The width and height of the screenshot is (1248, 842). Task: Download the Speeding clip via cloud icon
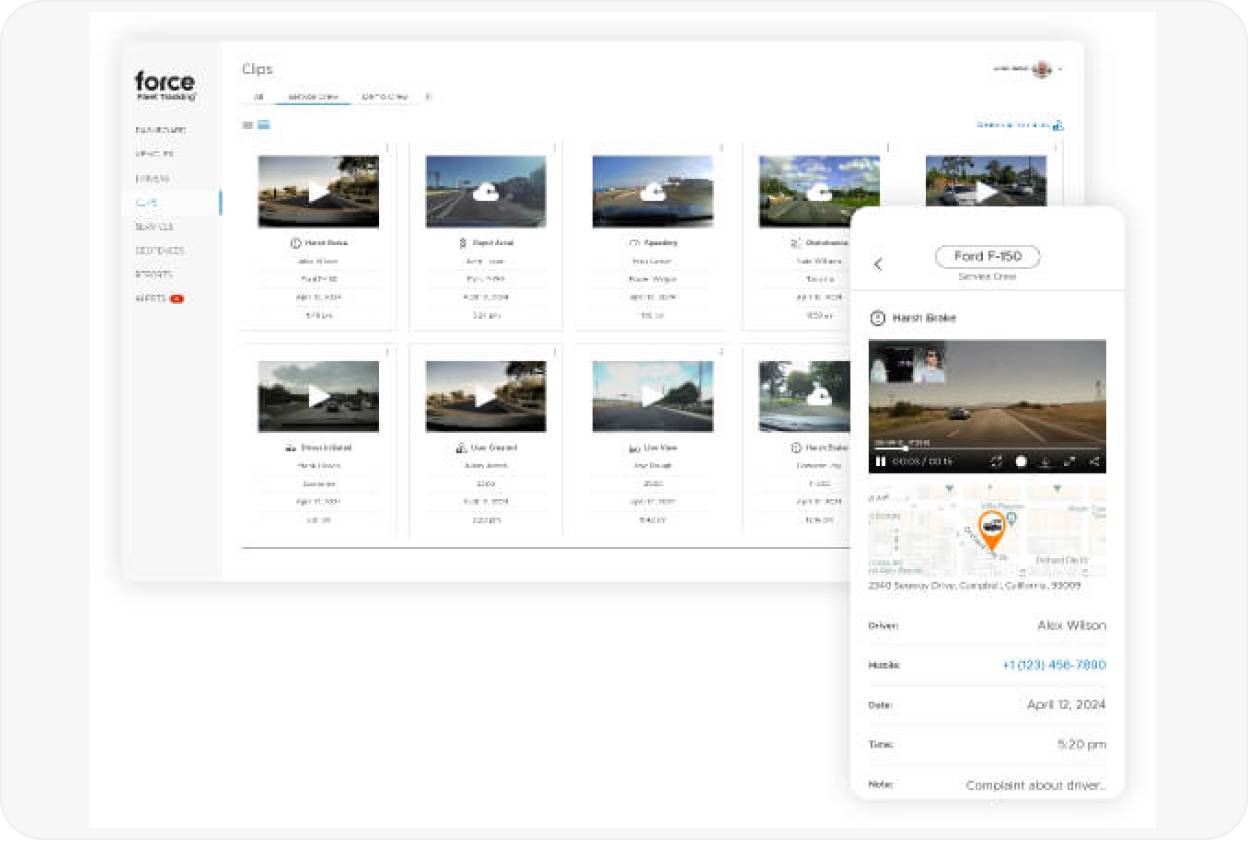coord(653,192)
